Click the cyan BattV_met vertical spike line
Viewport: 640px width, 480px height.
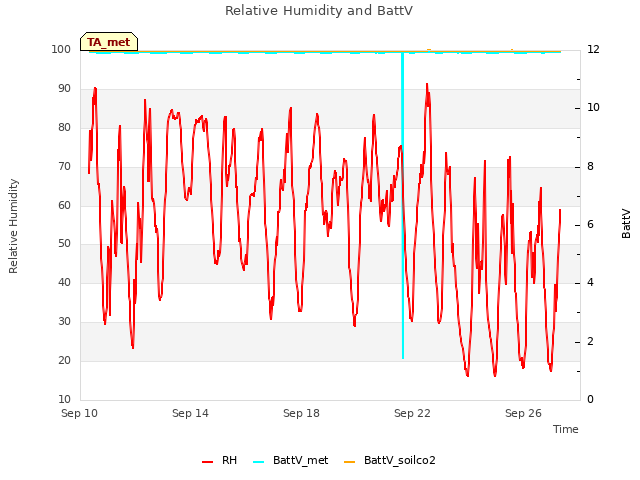pos(402,204)
